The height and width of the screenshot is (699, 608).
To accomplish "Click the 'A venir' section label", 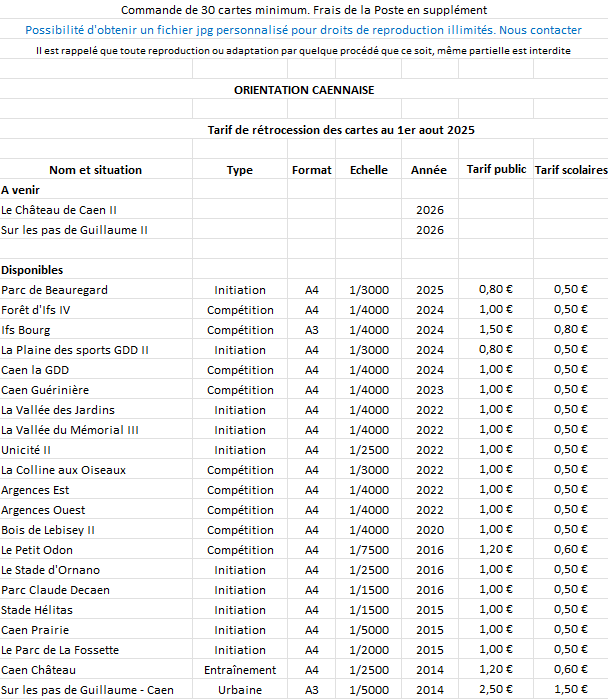I will coord(21,190).
